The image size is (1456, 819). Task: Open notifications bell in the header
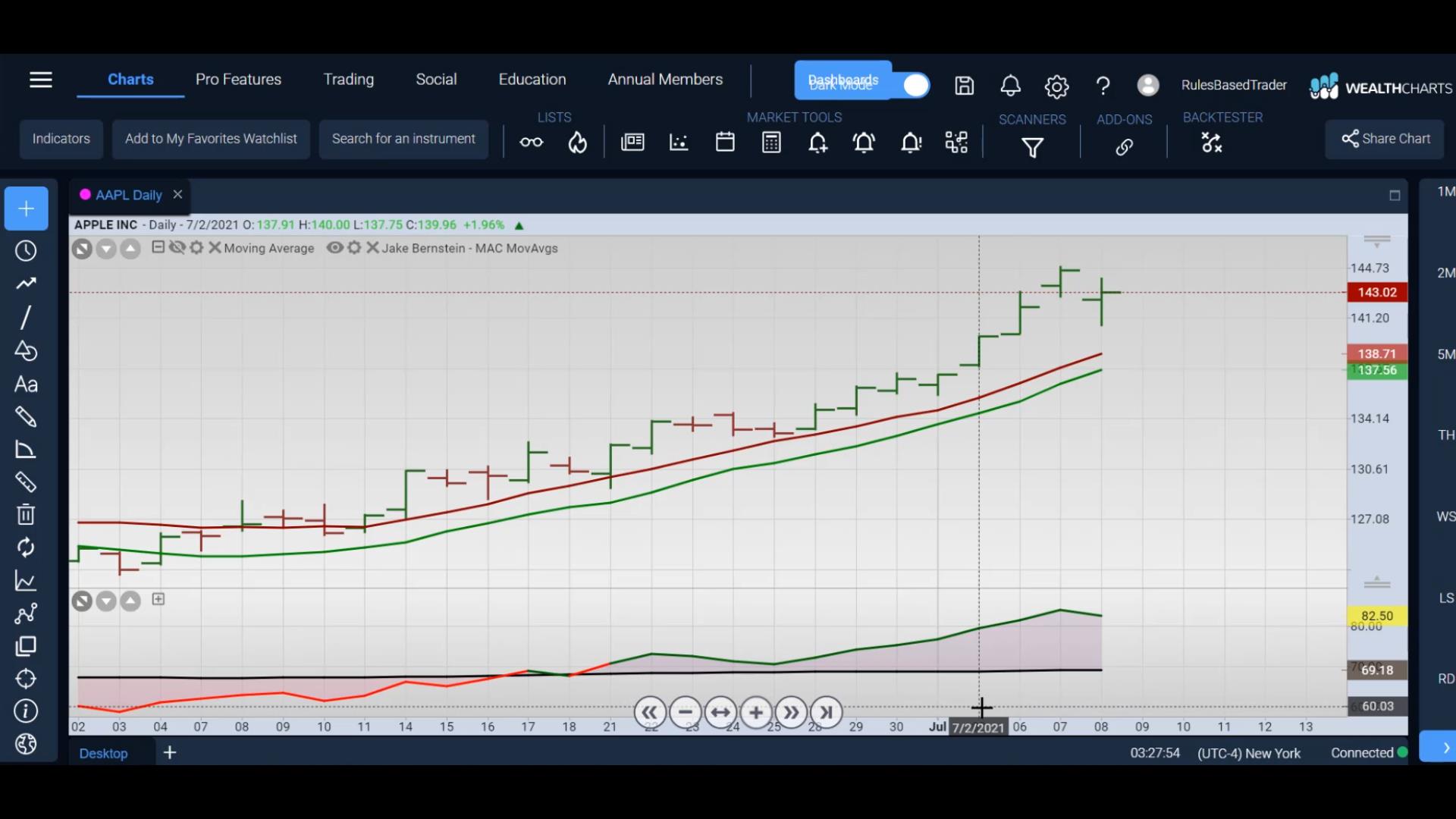pyautogui.click(x=1010, y=86)
